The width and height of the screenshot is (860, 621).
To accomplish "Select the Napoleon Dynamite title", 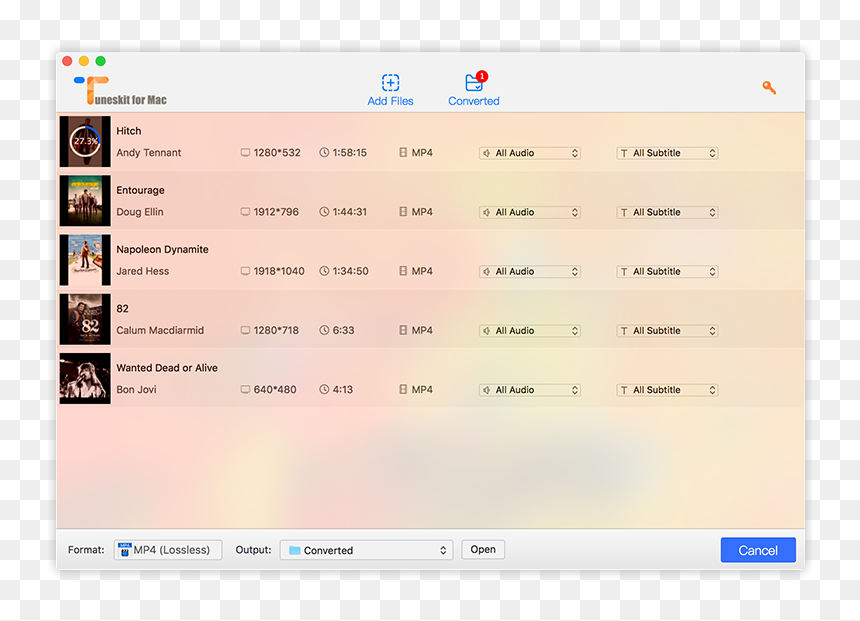I will coord(162,250).
